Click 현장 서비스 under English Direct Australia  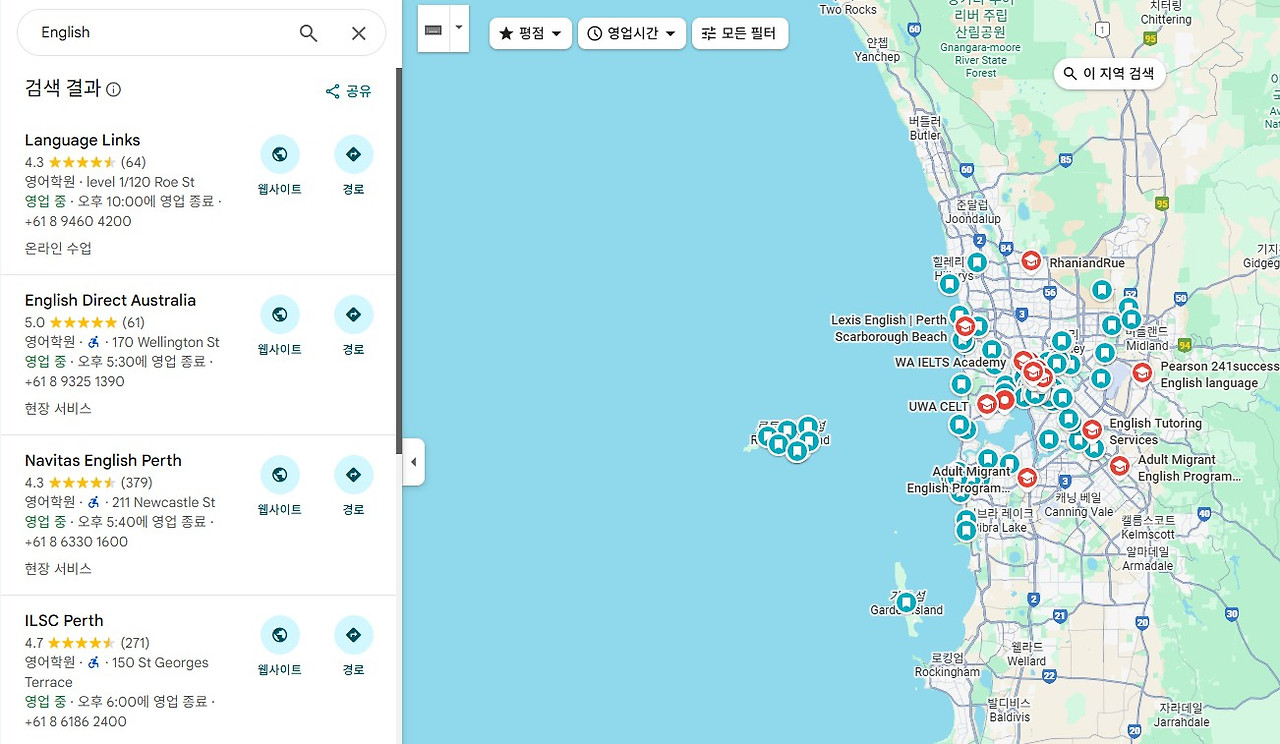[58, 408]
